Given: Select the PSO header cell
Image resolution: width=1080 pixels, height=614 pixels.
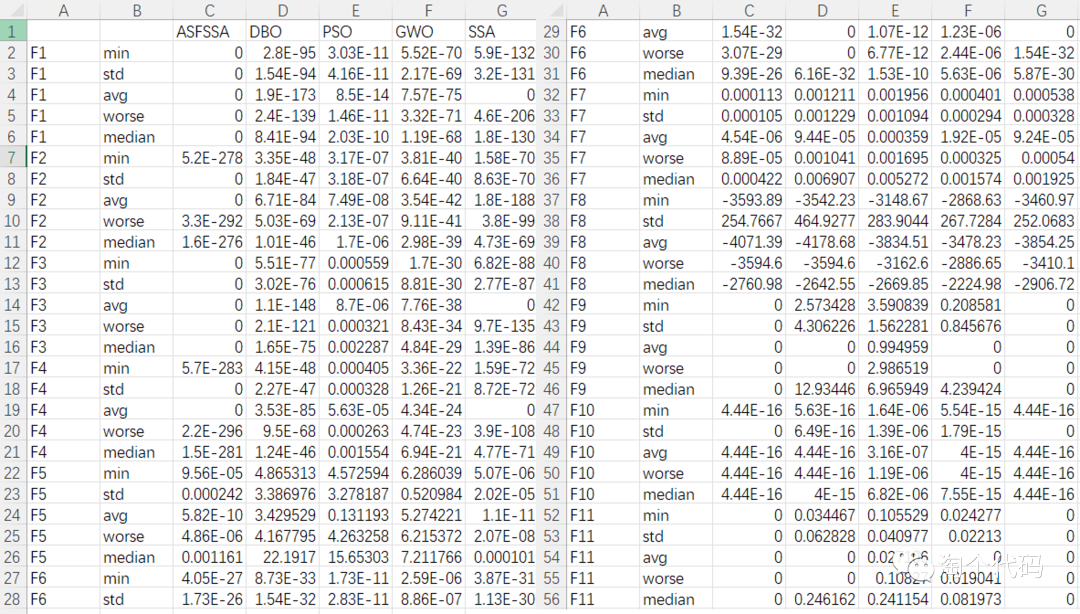Looking at the screenshot, I should pyautogui.click(x=355, y=32).
